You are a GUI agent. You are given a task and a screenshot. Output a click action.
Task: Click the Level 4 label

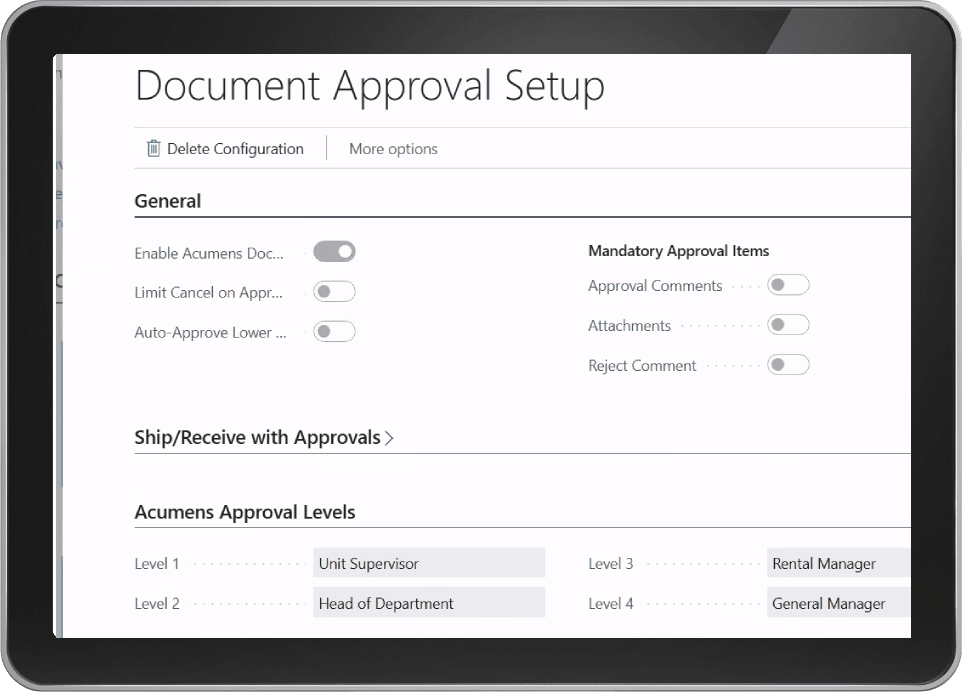pyautogui.click(x=610, y=604)
